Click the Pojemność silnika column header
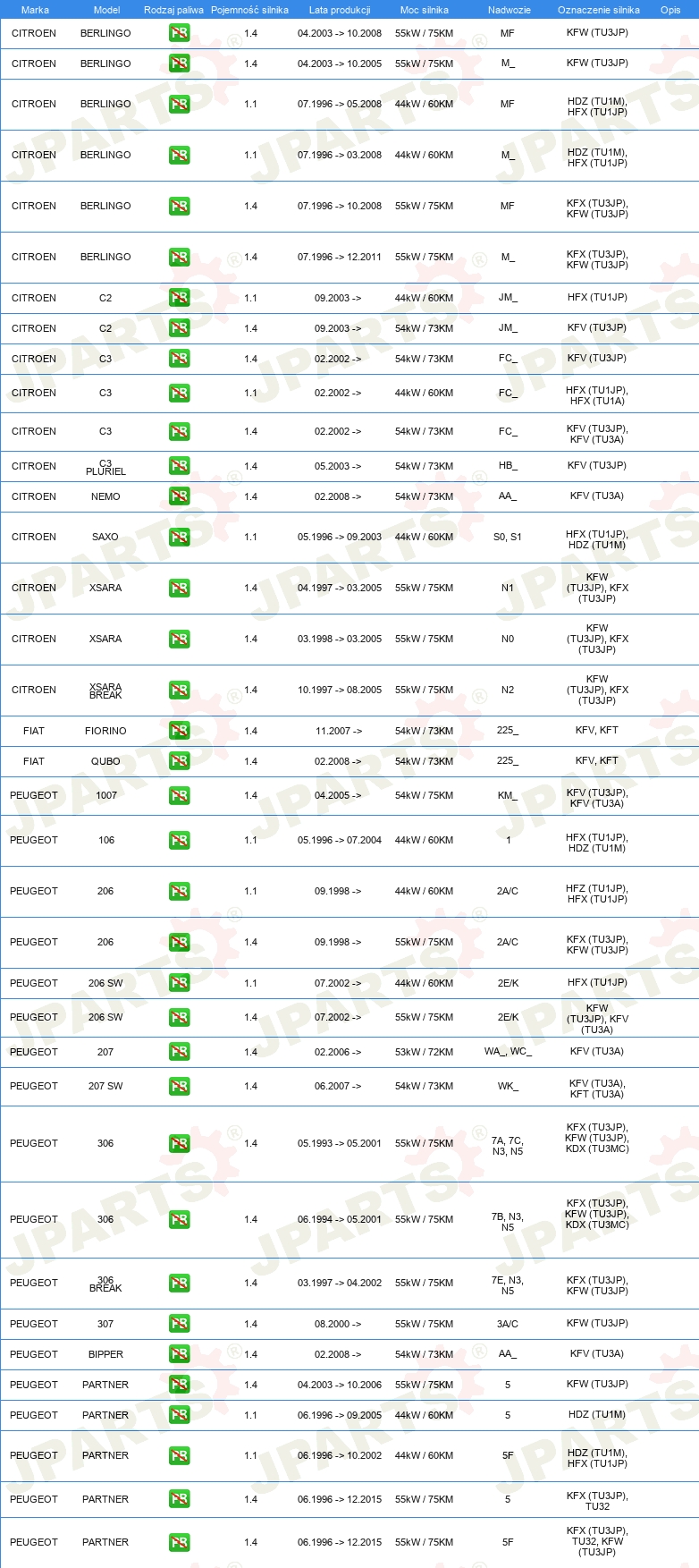Screen dimensions: 699x1568 [249, 10]
